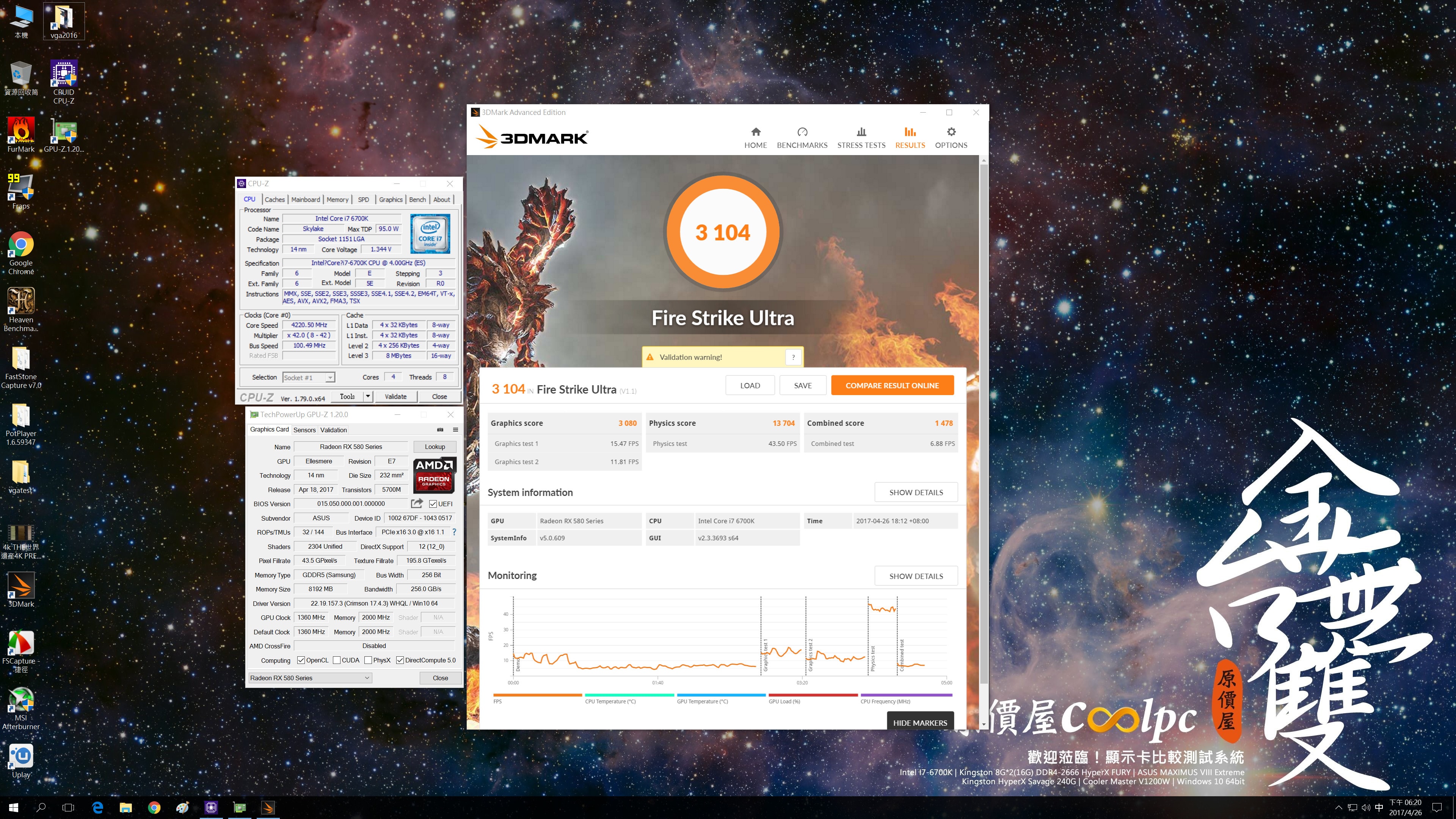
Task: Open notification center on taskbar
Action: click(1437, 808)
